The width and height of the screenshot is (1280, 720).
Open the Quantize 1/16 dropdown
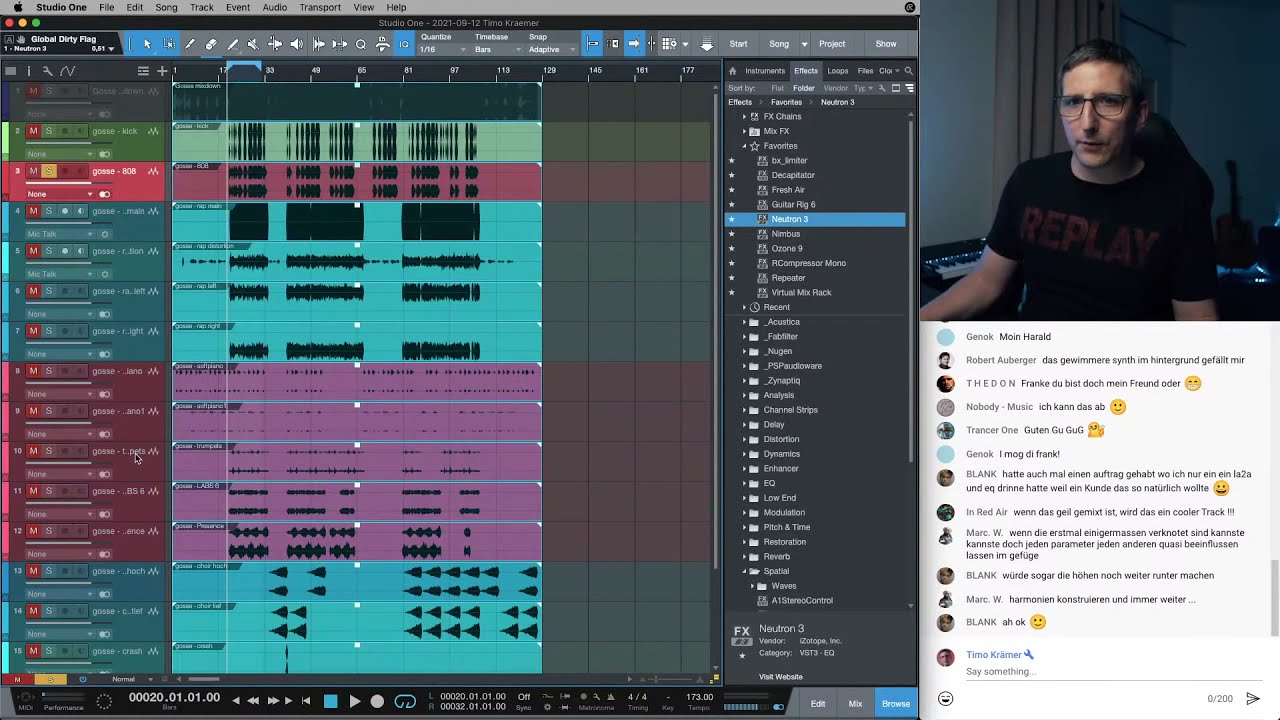point(441,49)
